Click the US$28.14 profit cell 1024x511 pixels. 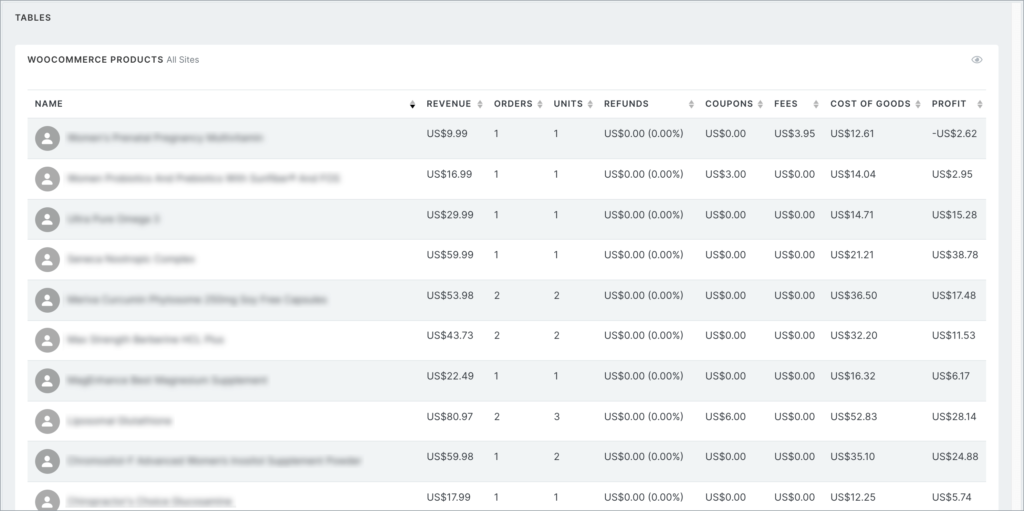pos(953,416)
